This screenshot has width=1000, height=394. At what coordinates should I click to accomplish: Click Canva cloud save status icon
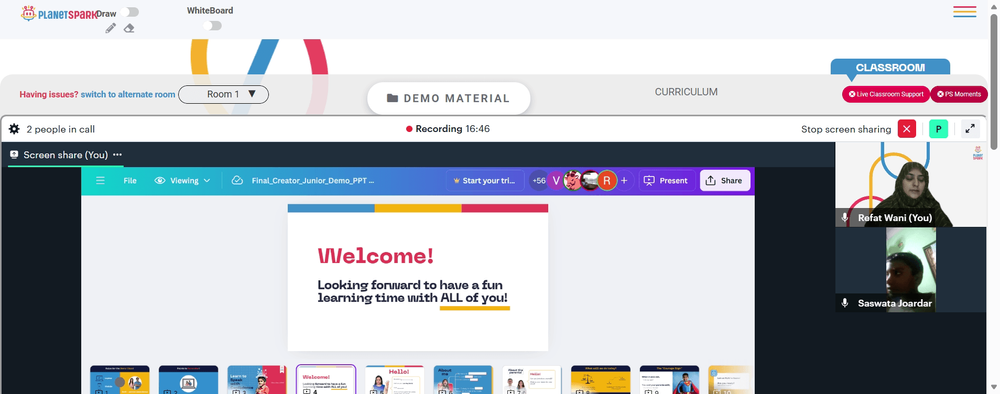tap(237, 180)
